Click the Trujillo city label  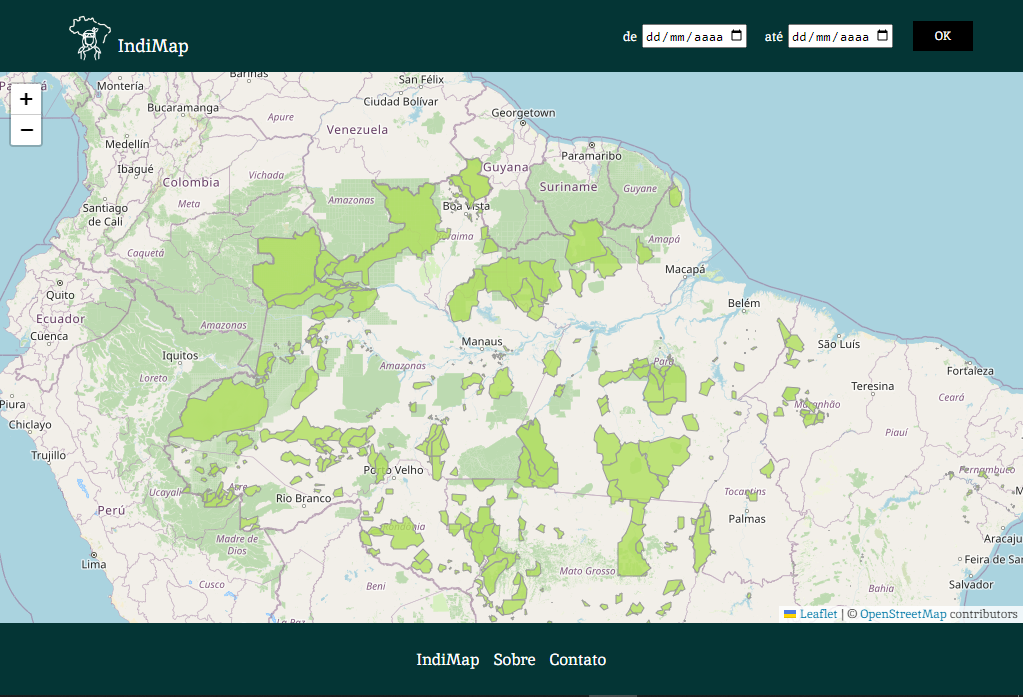coord(48,455)
